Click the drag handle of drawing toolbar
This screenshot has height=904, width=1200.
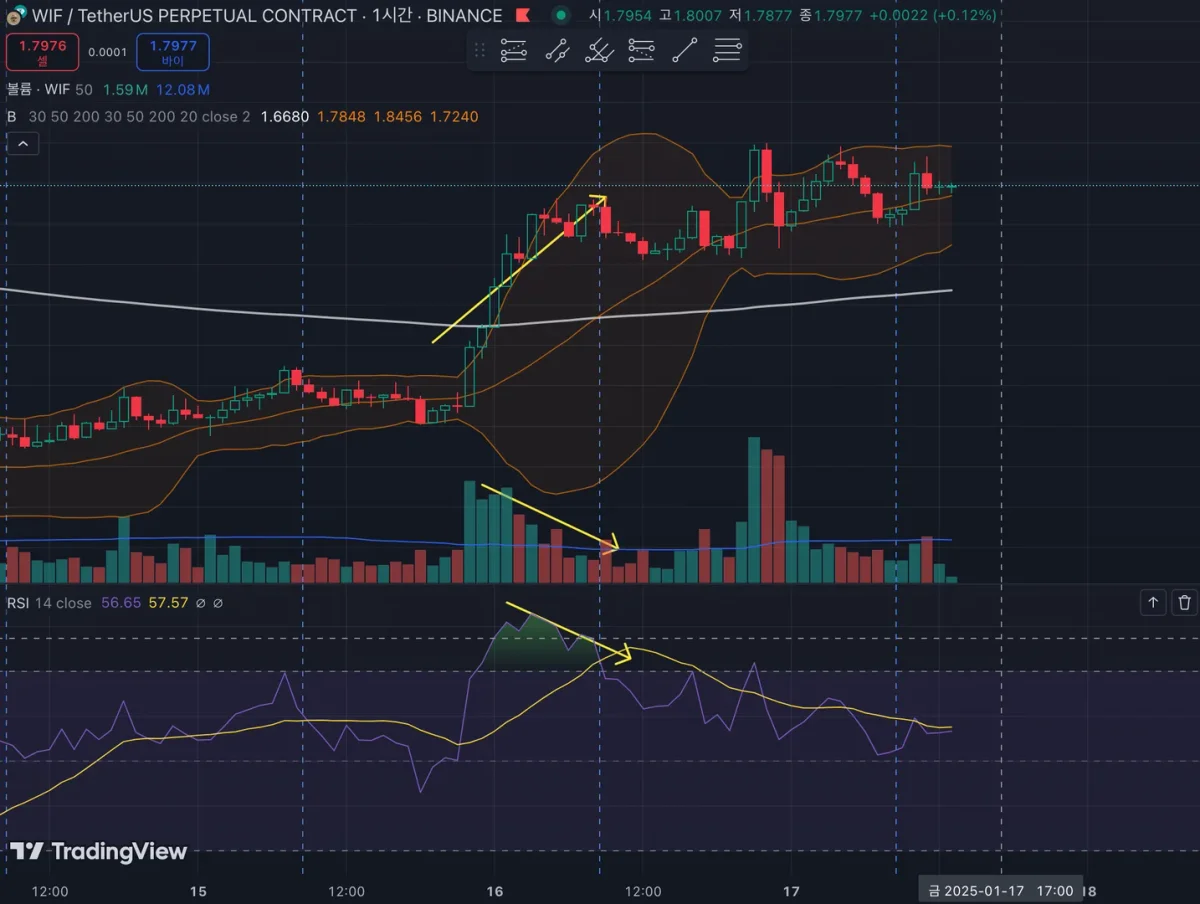click(480, 50)
